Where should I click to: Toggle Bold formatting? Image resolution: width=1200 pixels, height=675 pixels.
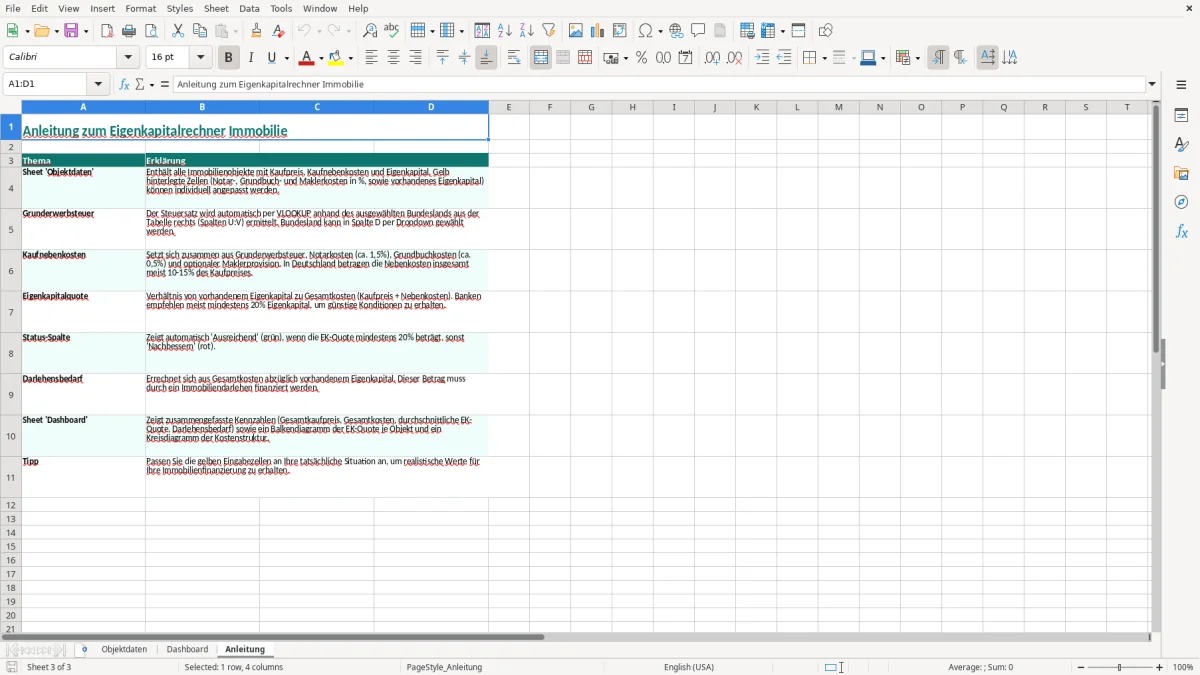(x=228, y=58)
